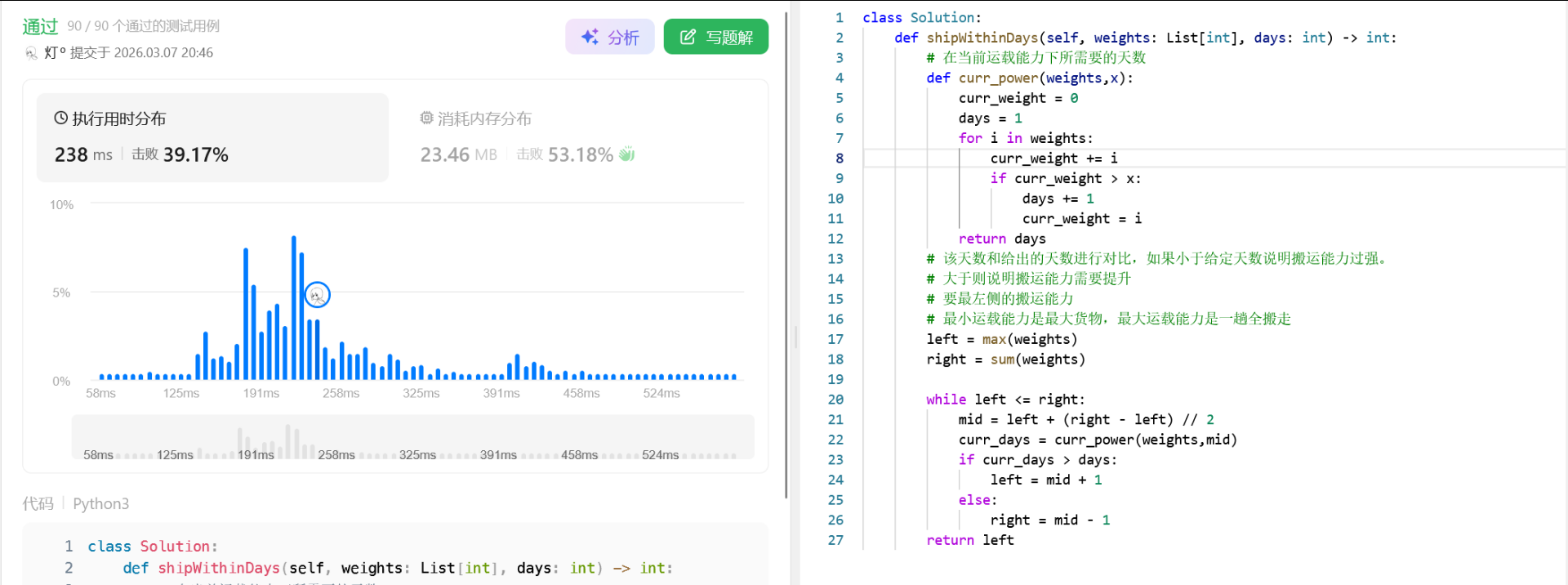Click the submitter avatar next to 灯°
Viewport: 1568px width, 585px height.
[31, 53]
